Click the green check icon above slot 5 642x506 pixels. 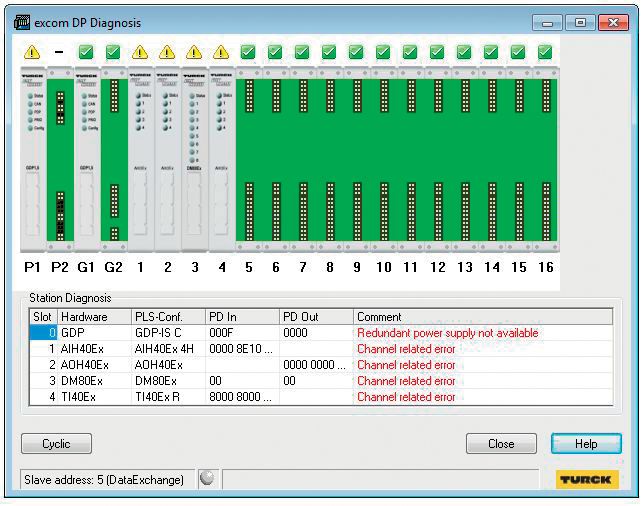click(x=248, y=52)
